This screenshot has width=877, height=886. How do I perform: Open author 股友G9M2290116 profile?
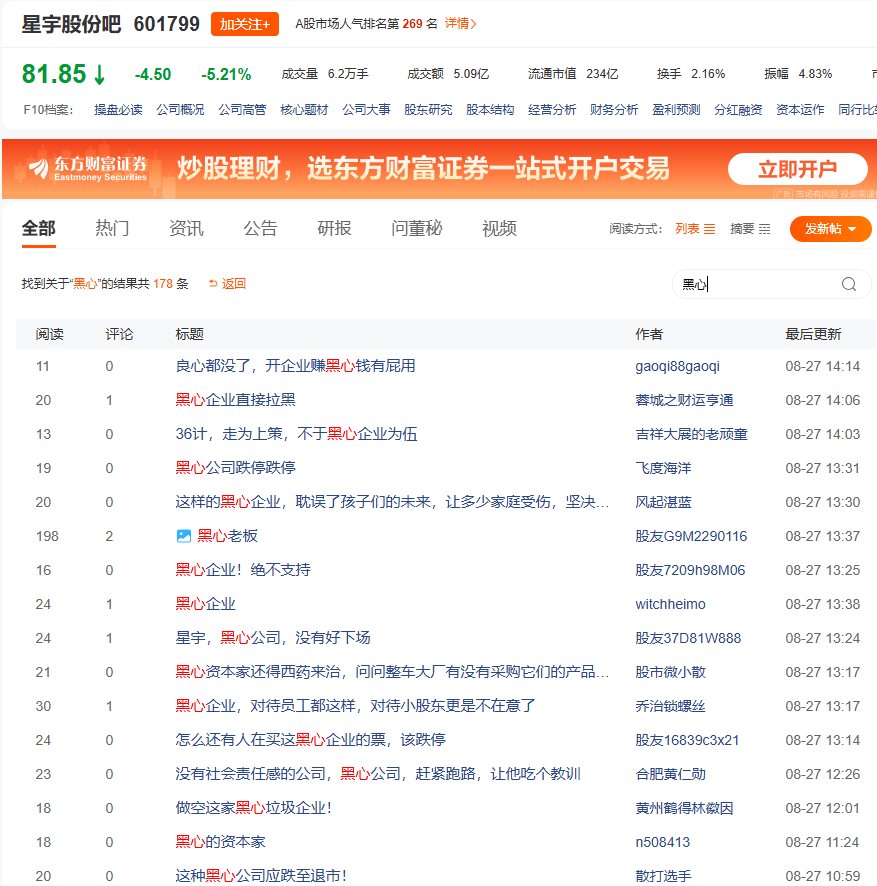[x=691, y=536]
